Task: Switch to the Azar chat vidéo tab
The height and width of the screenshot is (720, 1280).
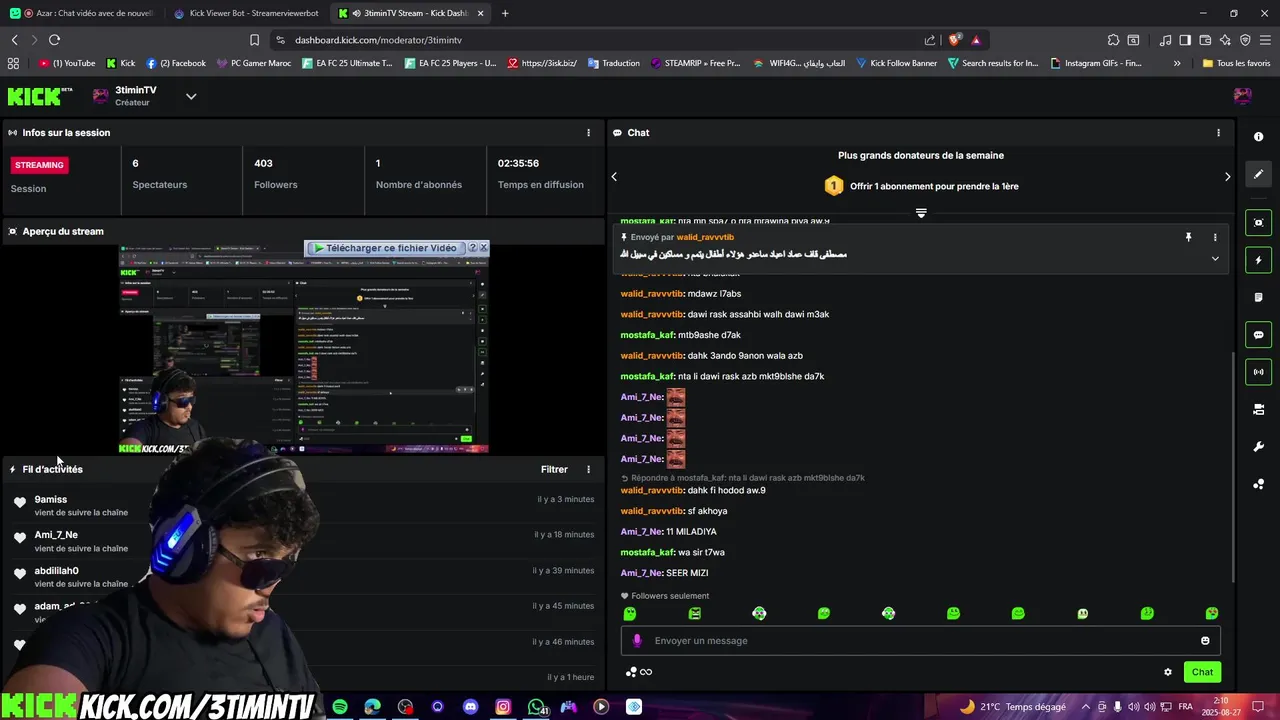Action: click(x=82, y=13)
